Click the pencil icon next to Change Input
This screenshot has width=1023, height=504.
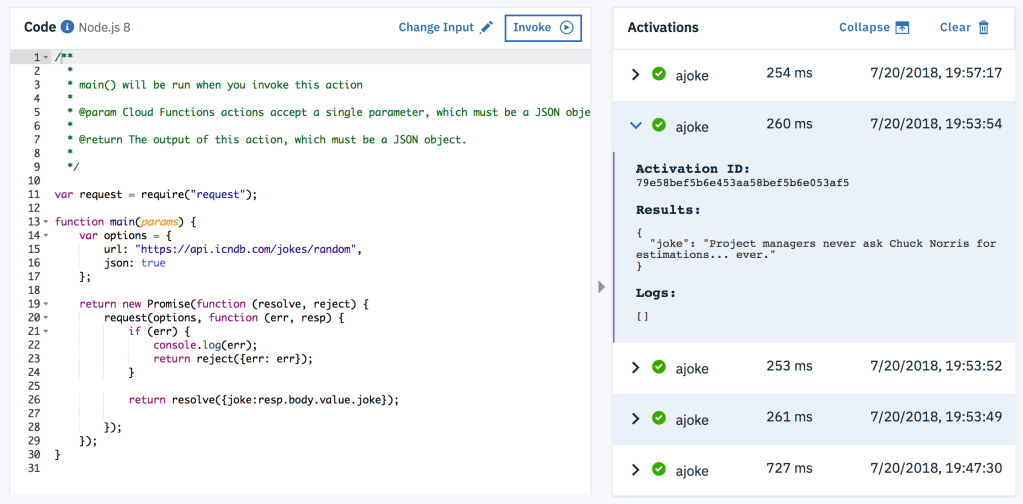coord(487,27)
